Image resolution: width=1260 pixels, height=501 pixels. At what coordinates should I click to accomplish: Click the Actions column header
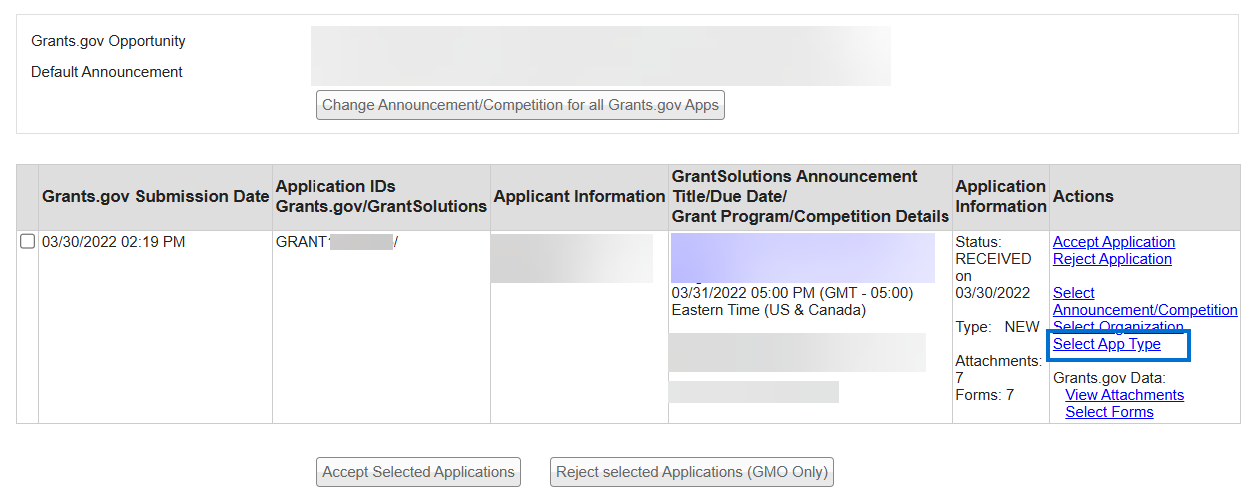[1083, 197]
